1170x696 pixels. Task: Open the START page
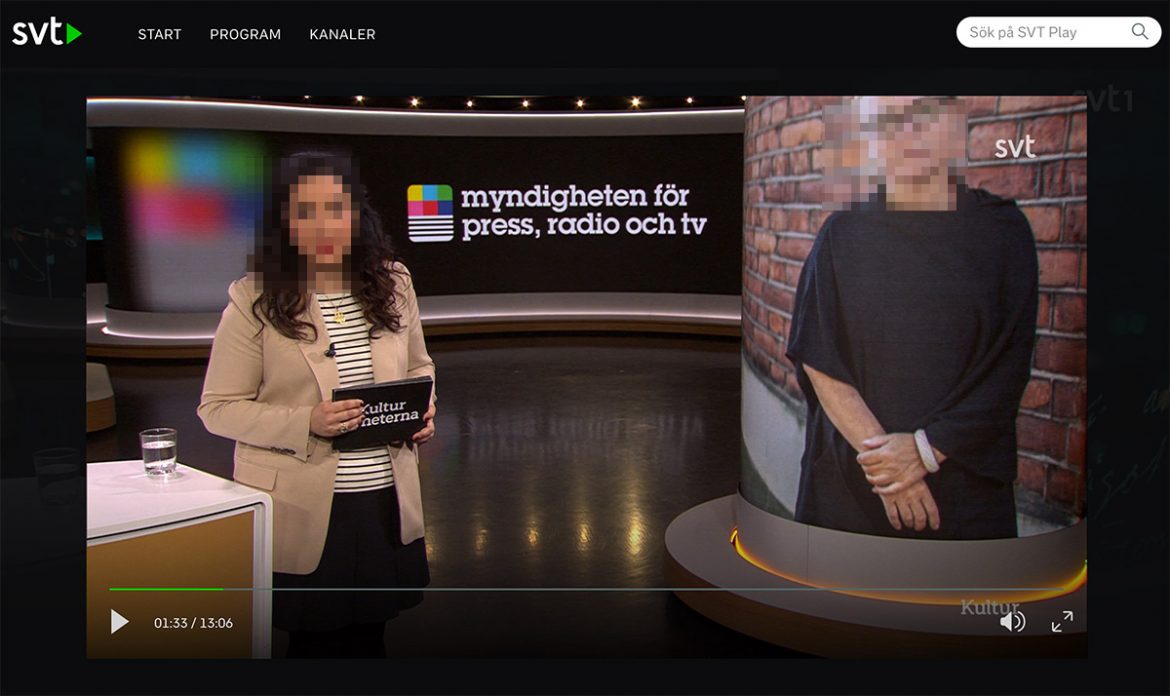160,34
